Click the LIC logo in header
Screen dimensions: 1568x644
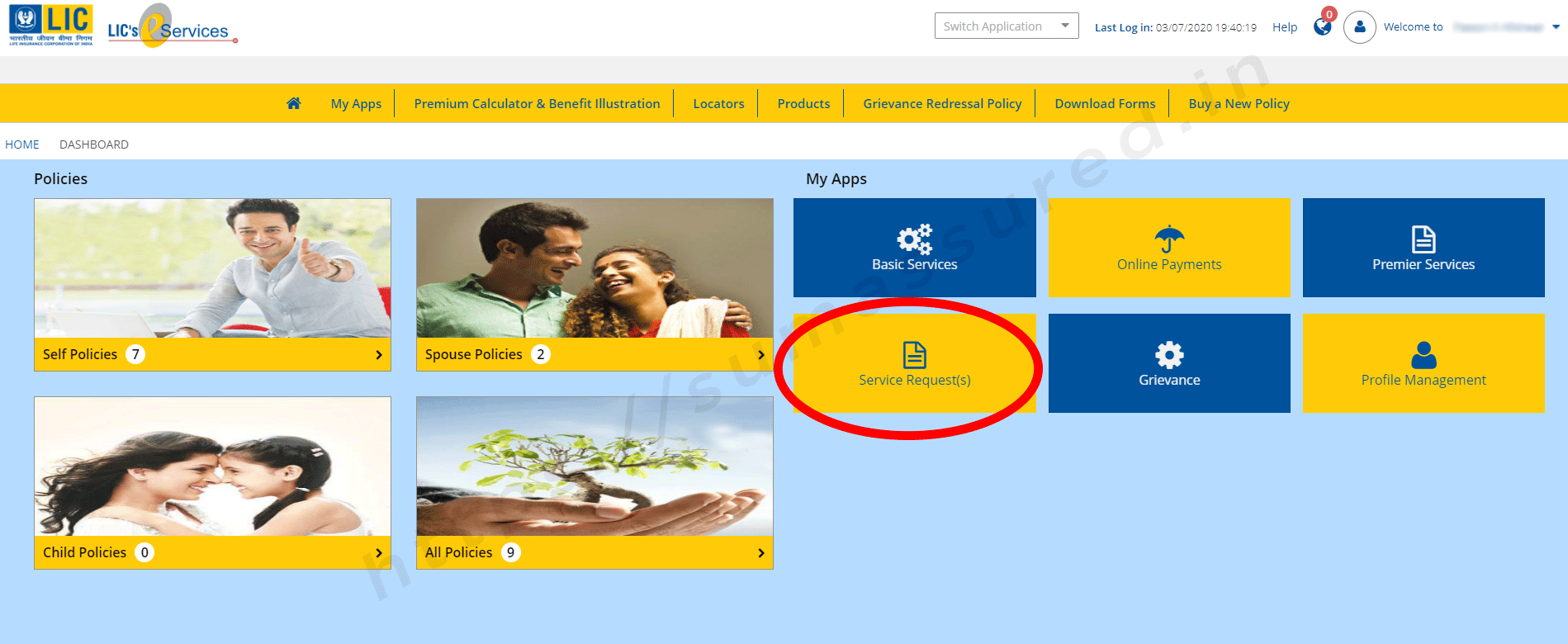(51, 25)
